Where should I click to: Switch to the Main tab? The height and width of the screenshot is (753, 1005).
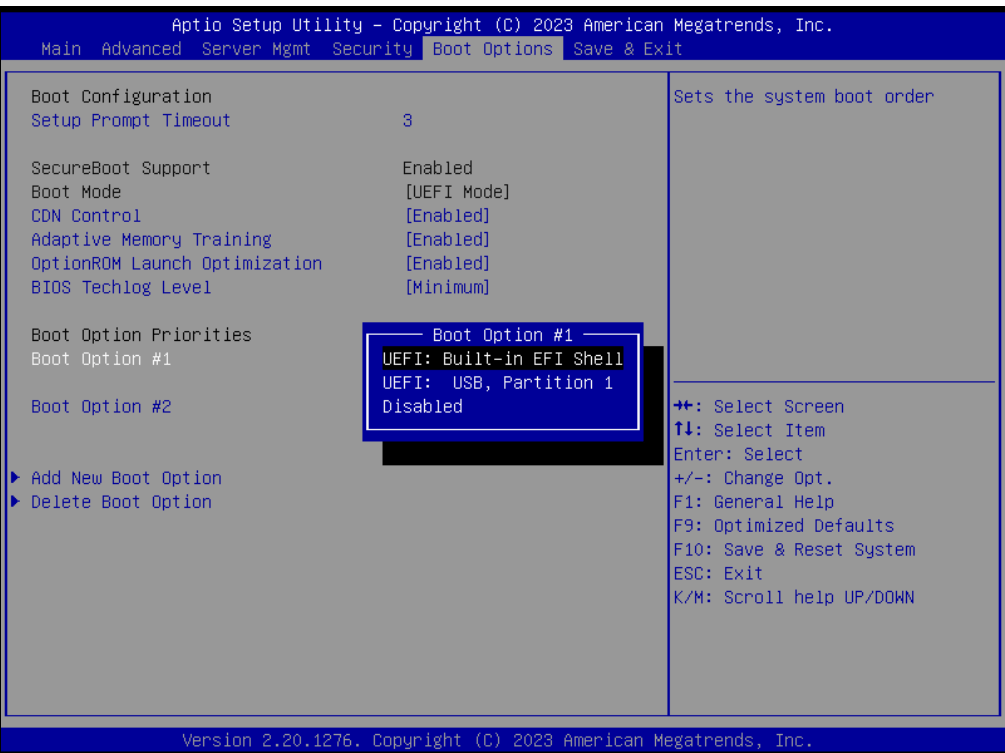click(x=61, y=49)
